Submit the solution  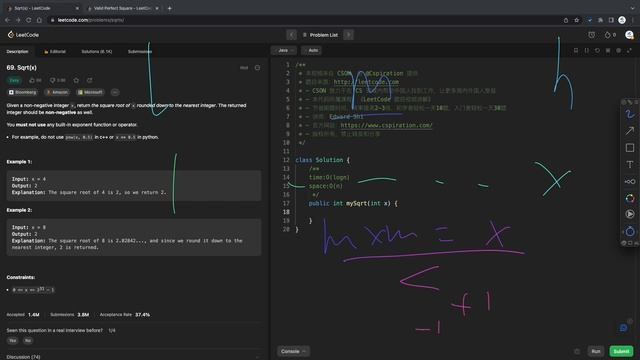coord(621,351)
